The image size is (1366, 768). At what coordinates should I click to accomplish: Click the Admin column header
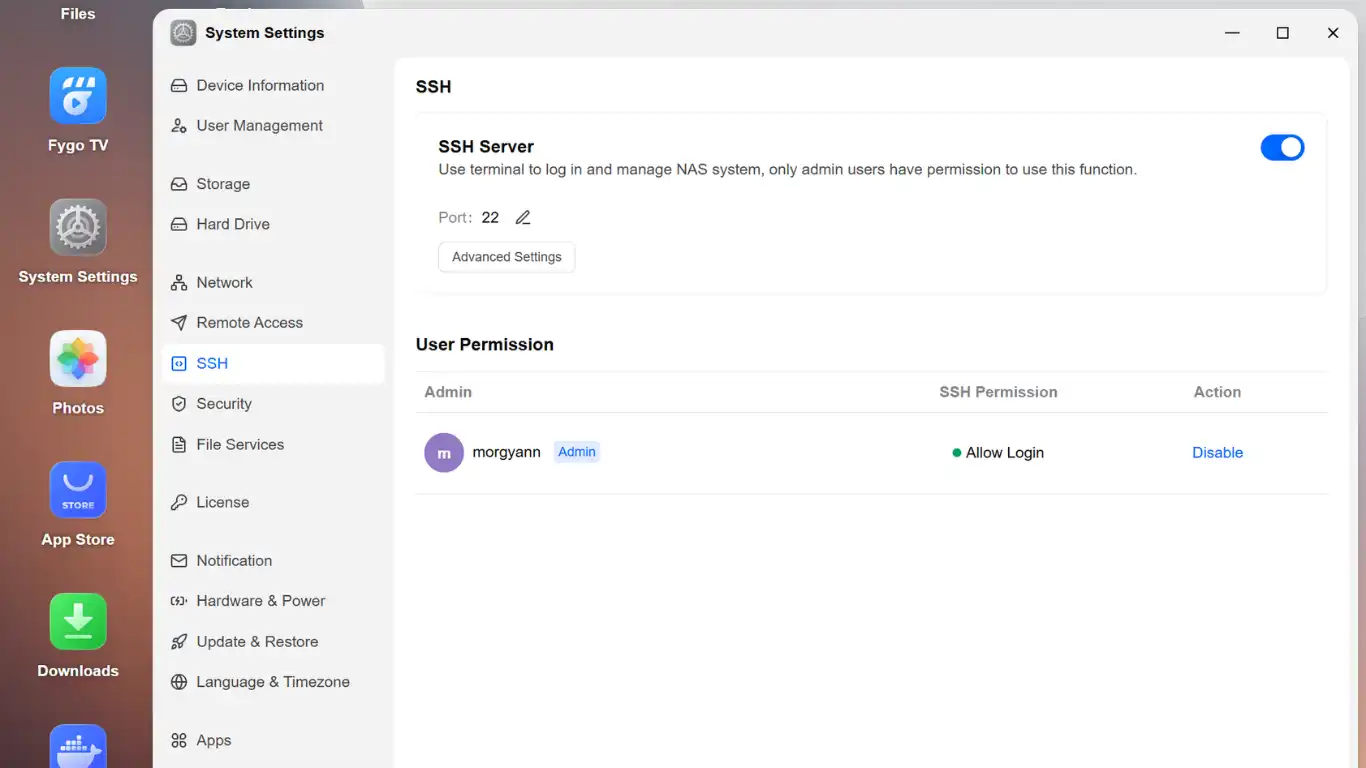[448, 392]
